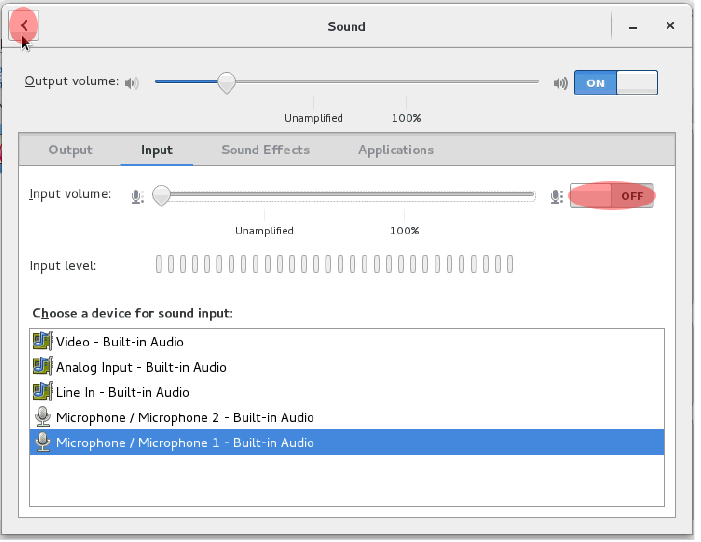This screenshot has height=542, width=701.
Task: Click the sound card icon for Line In
Action: point(43,391)
